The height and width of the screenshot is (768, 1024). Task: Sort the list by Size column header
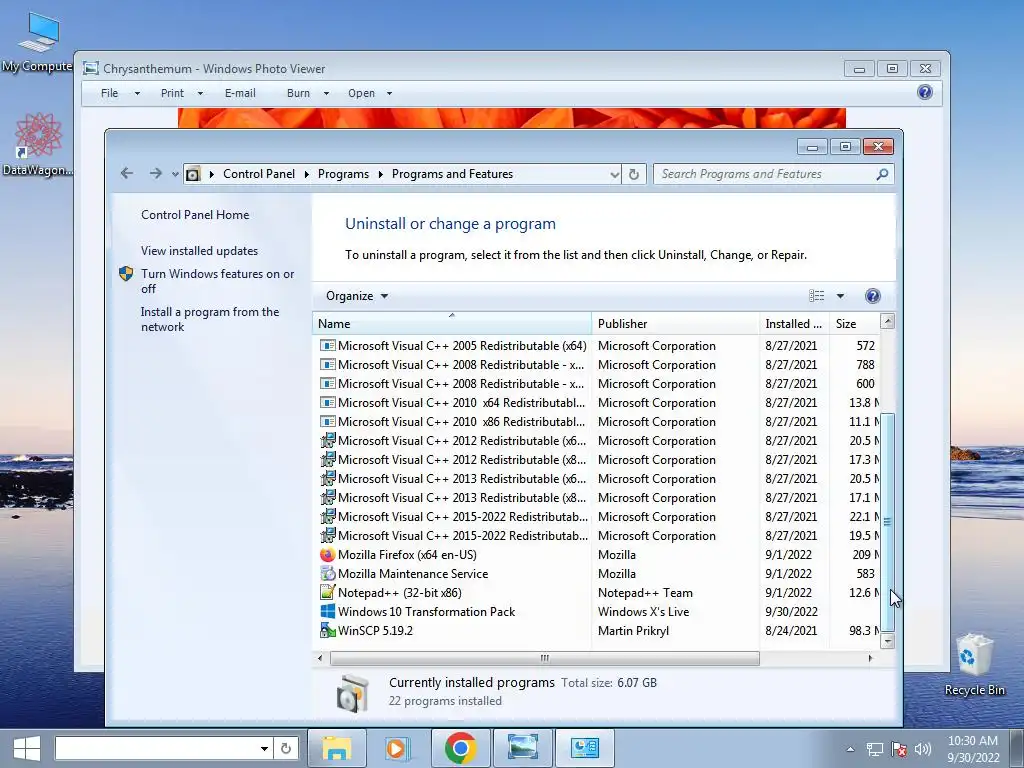tap(854, 324)
